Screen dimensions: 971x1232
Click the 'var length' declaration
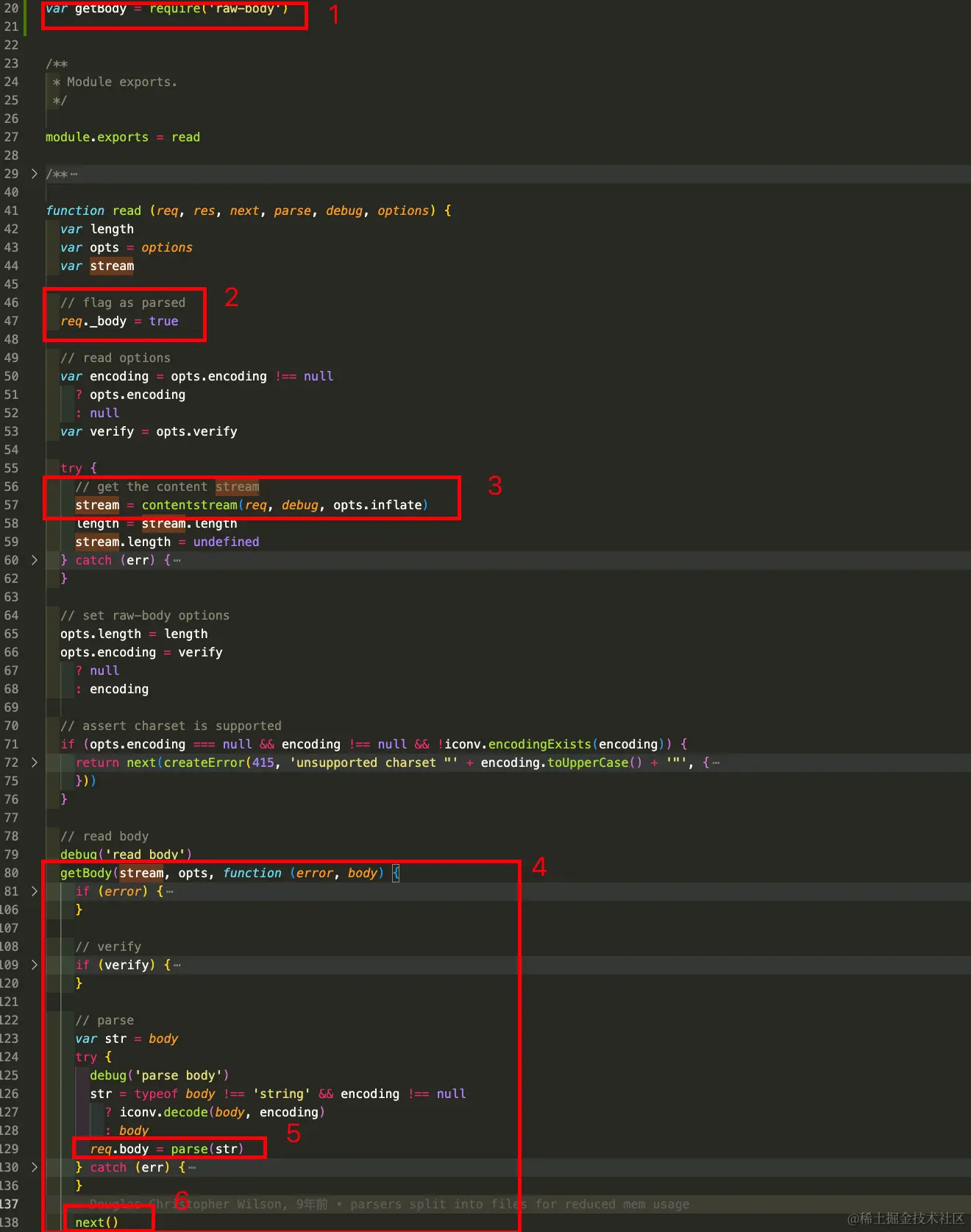coord(97,229)
